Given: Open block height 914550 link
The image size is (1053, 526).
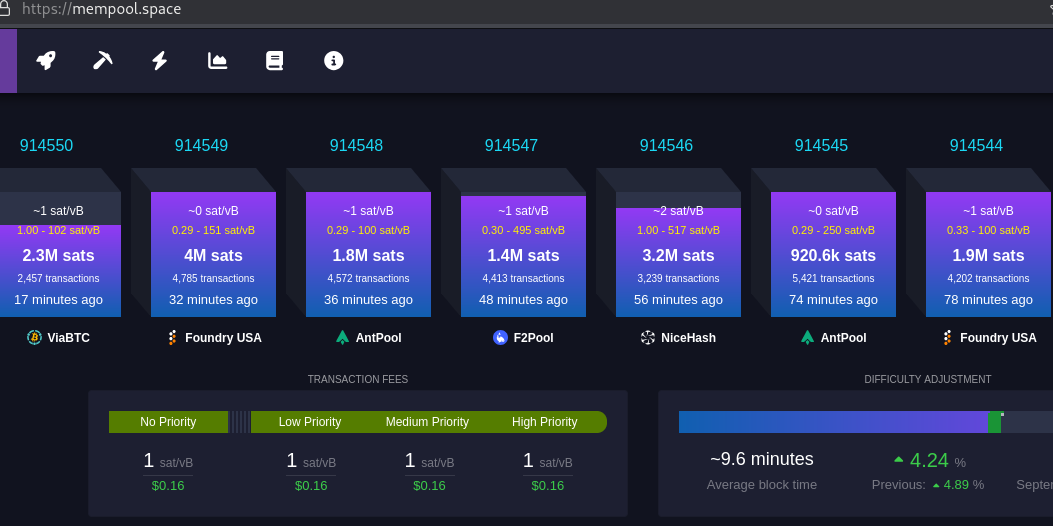Looking at the screenshot, I should [x=46, y=145].
